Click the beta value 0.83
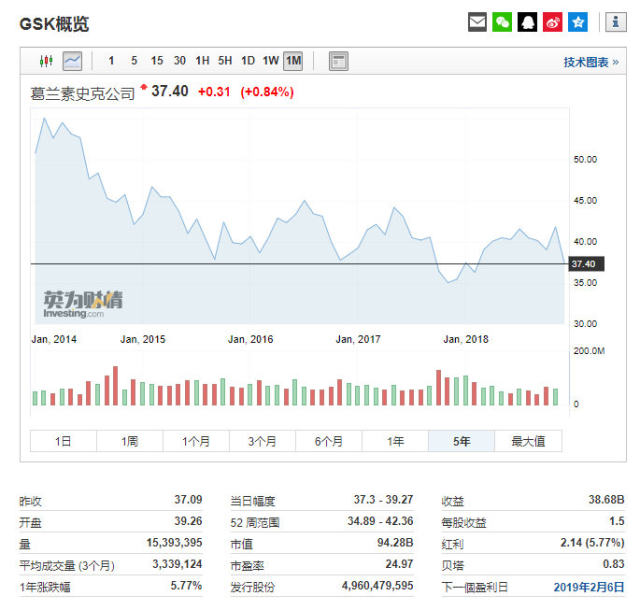 click(613, 564)
